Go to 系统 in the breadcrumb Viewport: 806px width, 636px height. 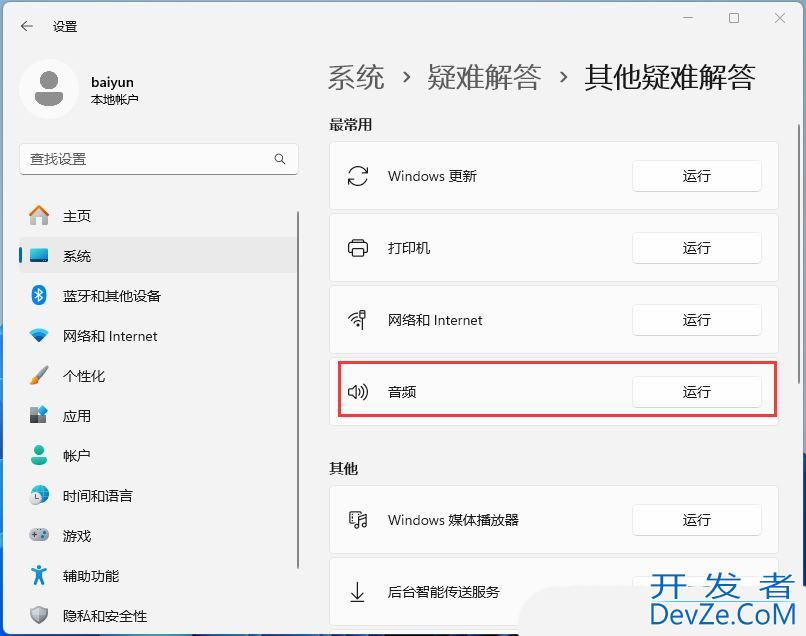click(356, 78)
